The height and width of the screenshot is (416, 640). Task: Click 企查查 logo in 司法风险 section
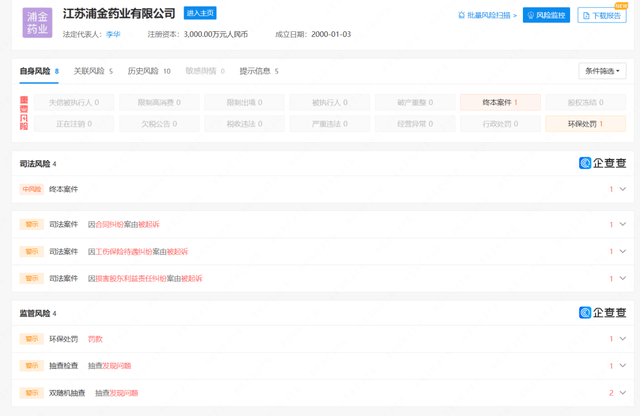[x=603, y=163]
